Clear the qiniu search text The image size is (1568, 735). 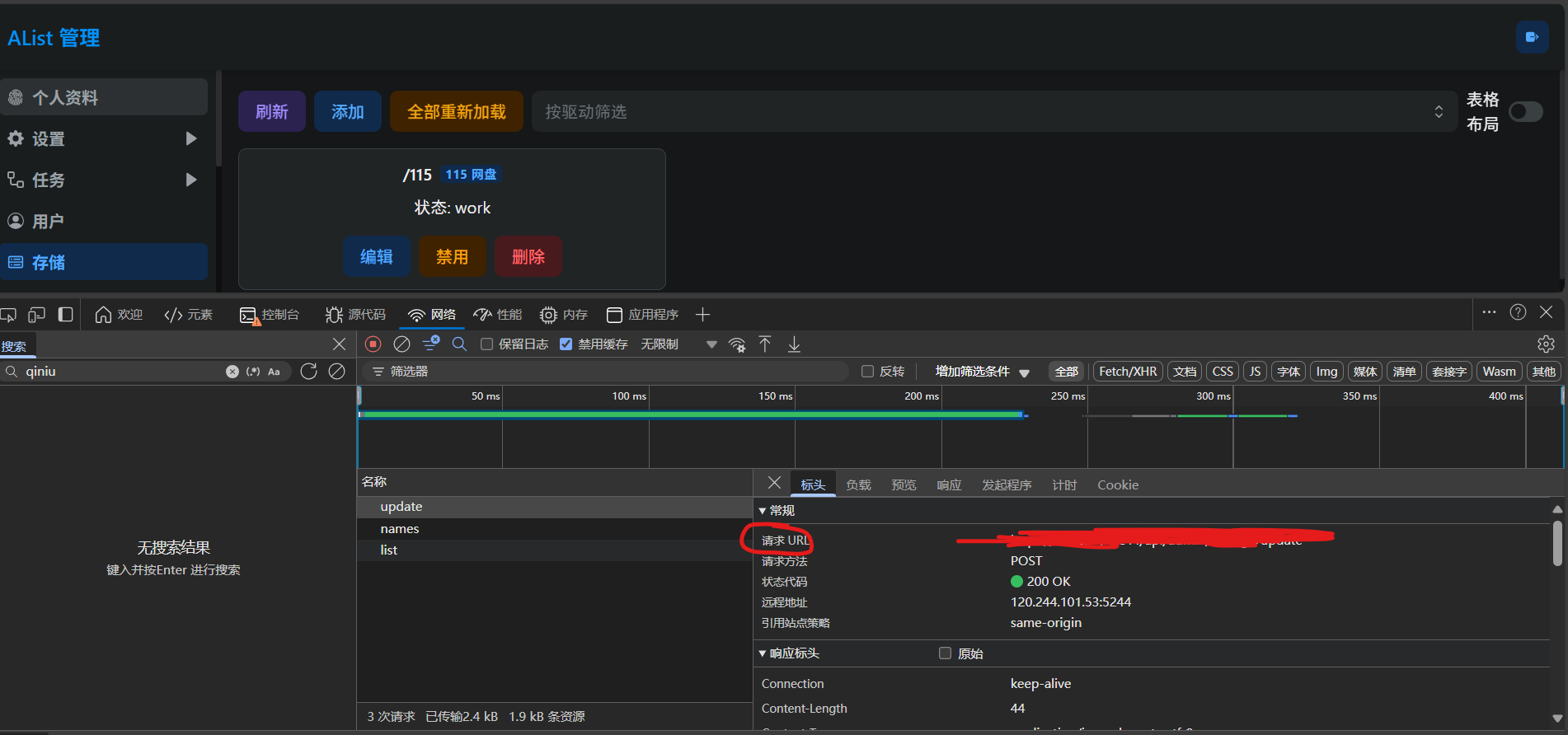coord(232,372)
